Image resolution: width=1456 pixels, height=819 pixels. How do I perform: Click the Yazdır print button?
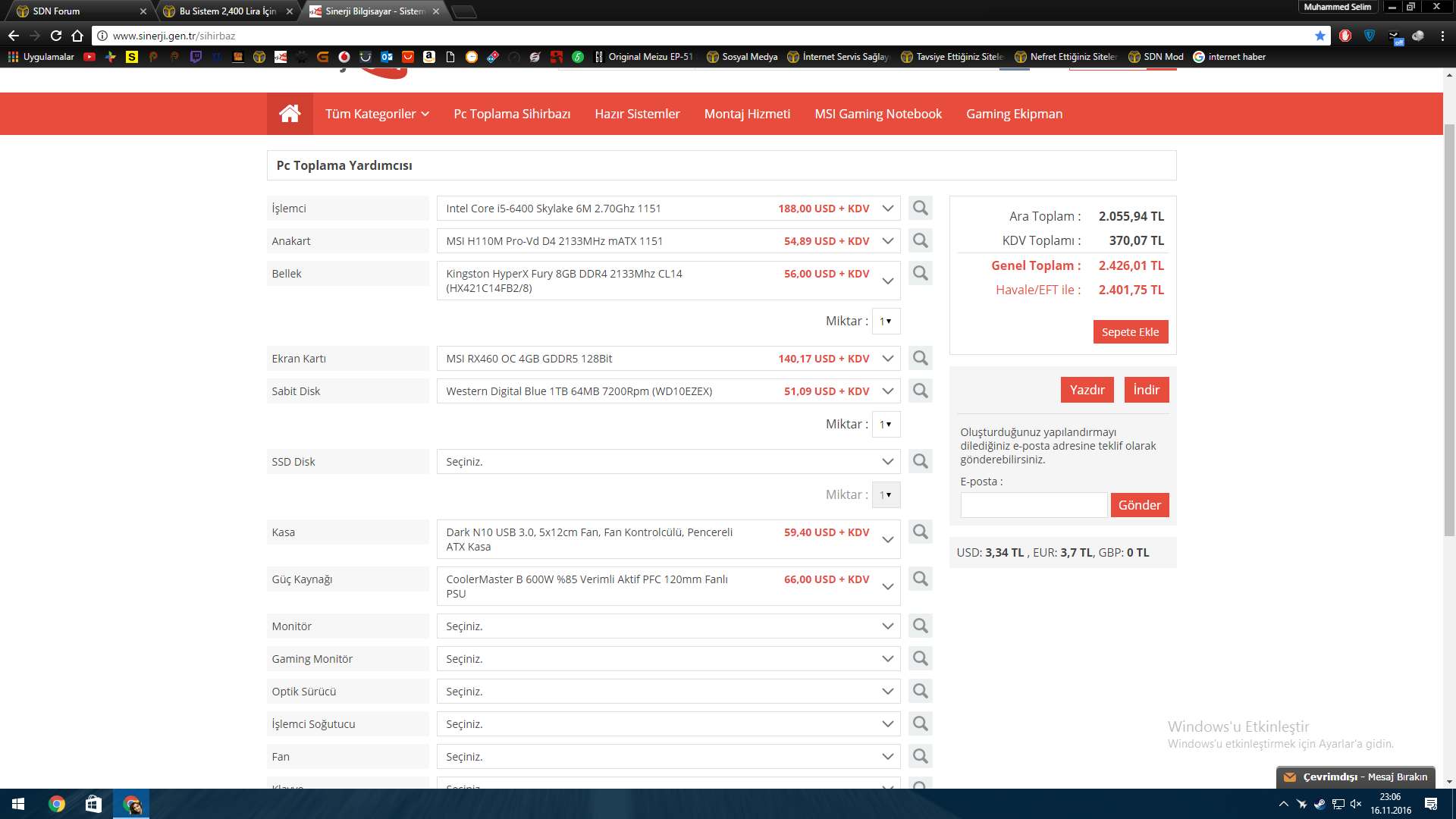[x=1087, y=390]
